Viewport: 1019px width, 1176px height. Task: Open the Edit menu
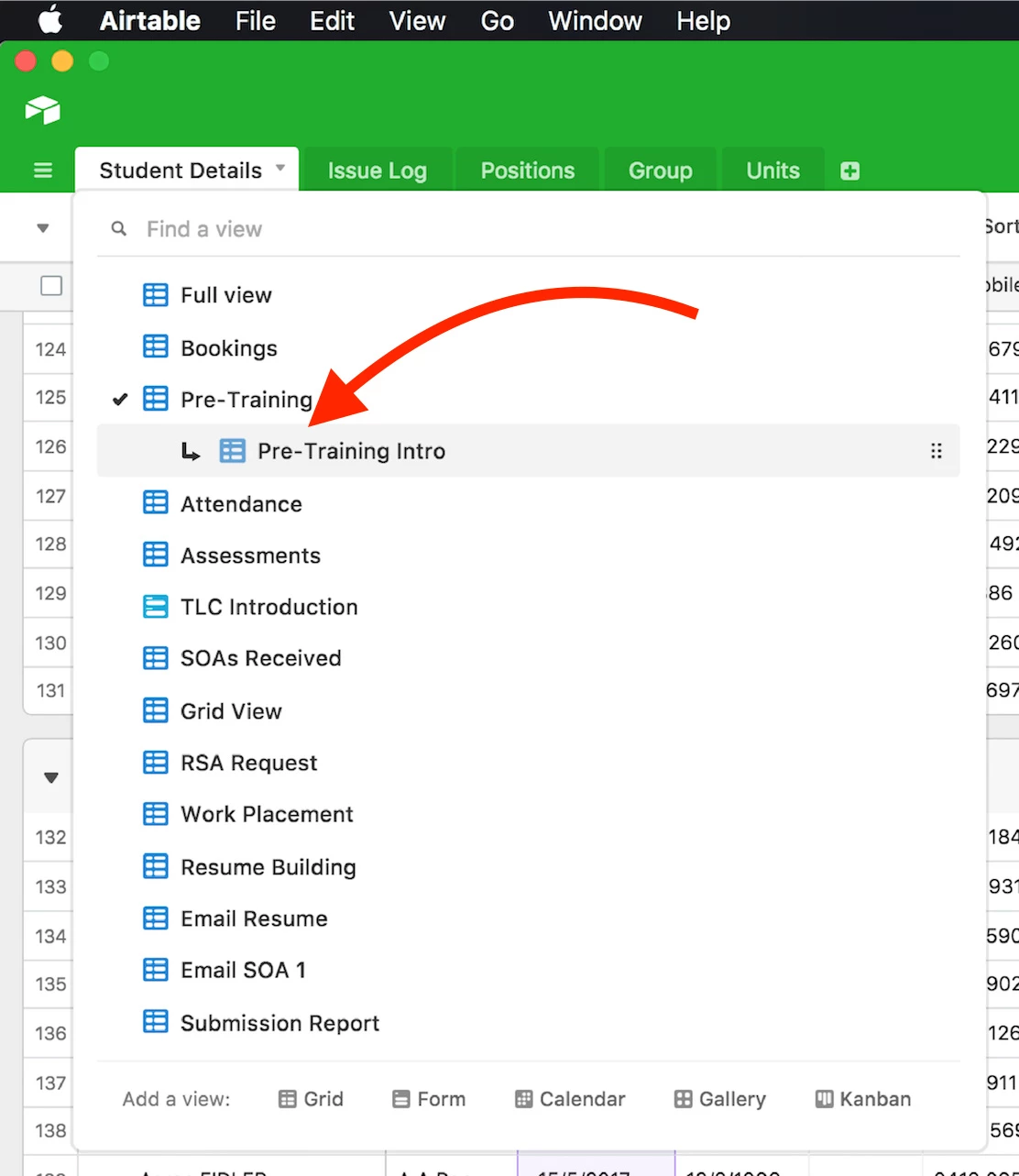tap(332, 20)
